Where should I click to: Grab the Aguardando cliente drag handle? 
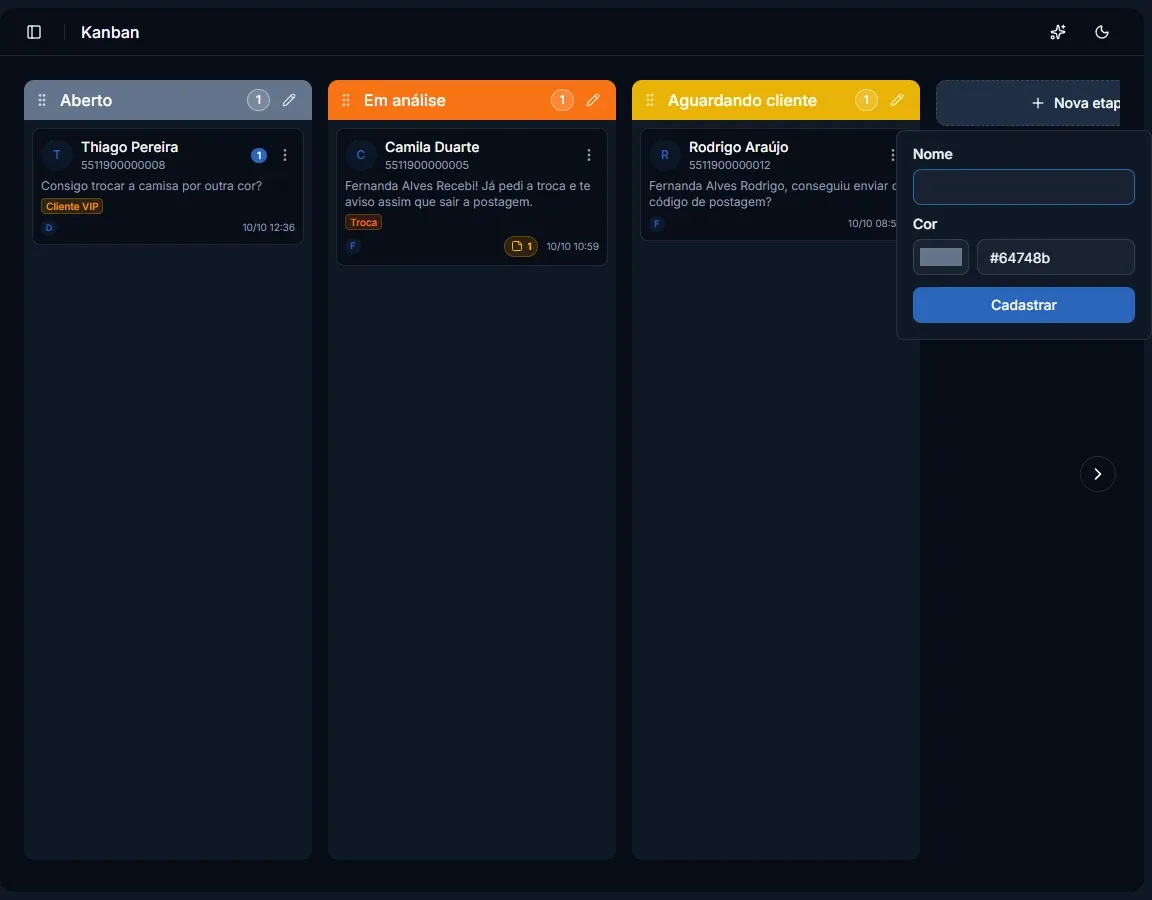(x=650, y=100)
